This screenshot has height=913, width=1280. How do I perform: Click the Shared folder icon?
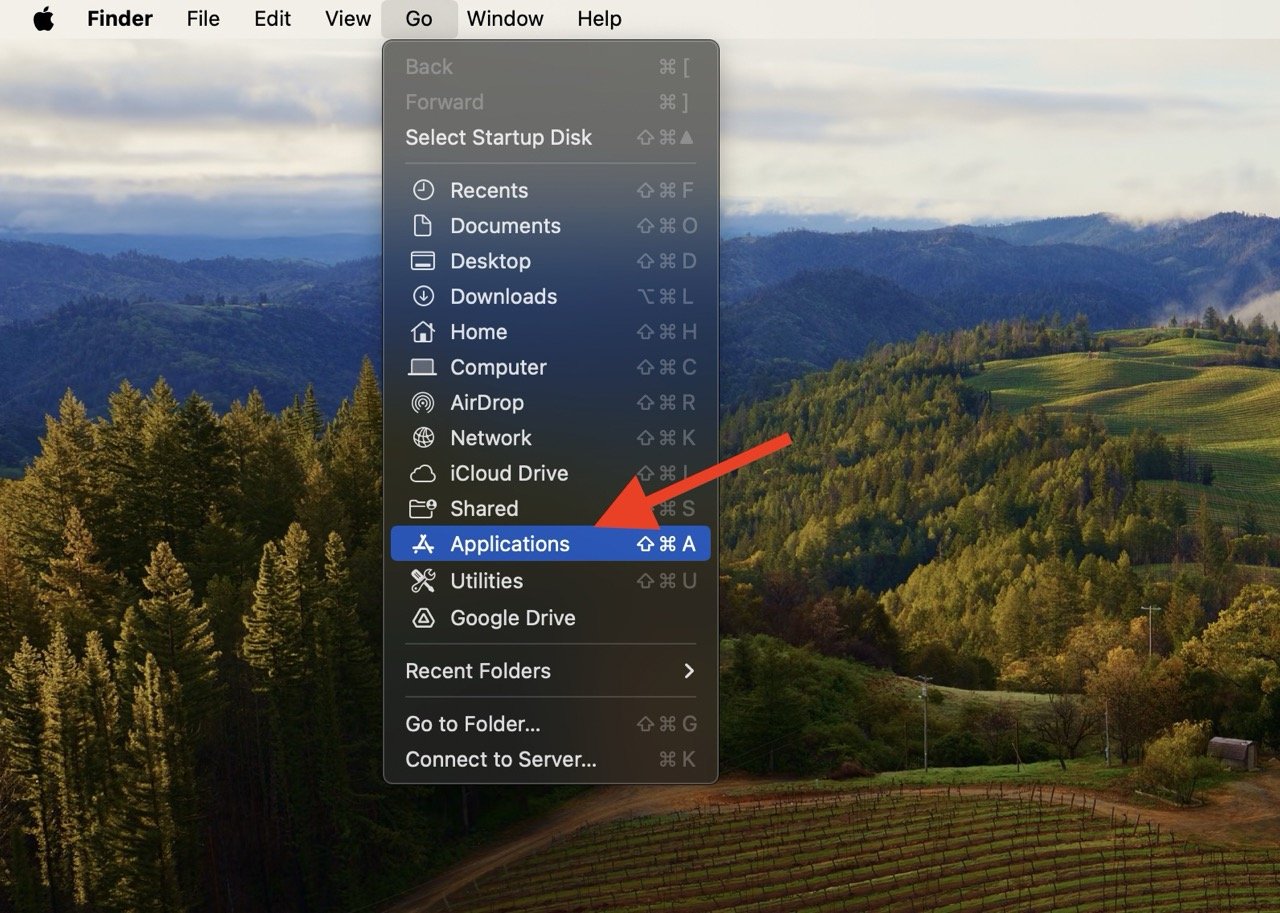pos(423,508)
